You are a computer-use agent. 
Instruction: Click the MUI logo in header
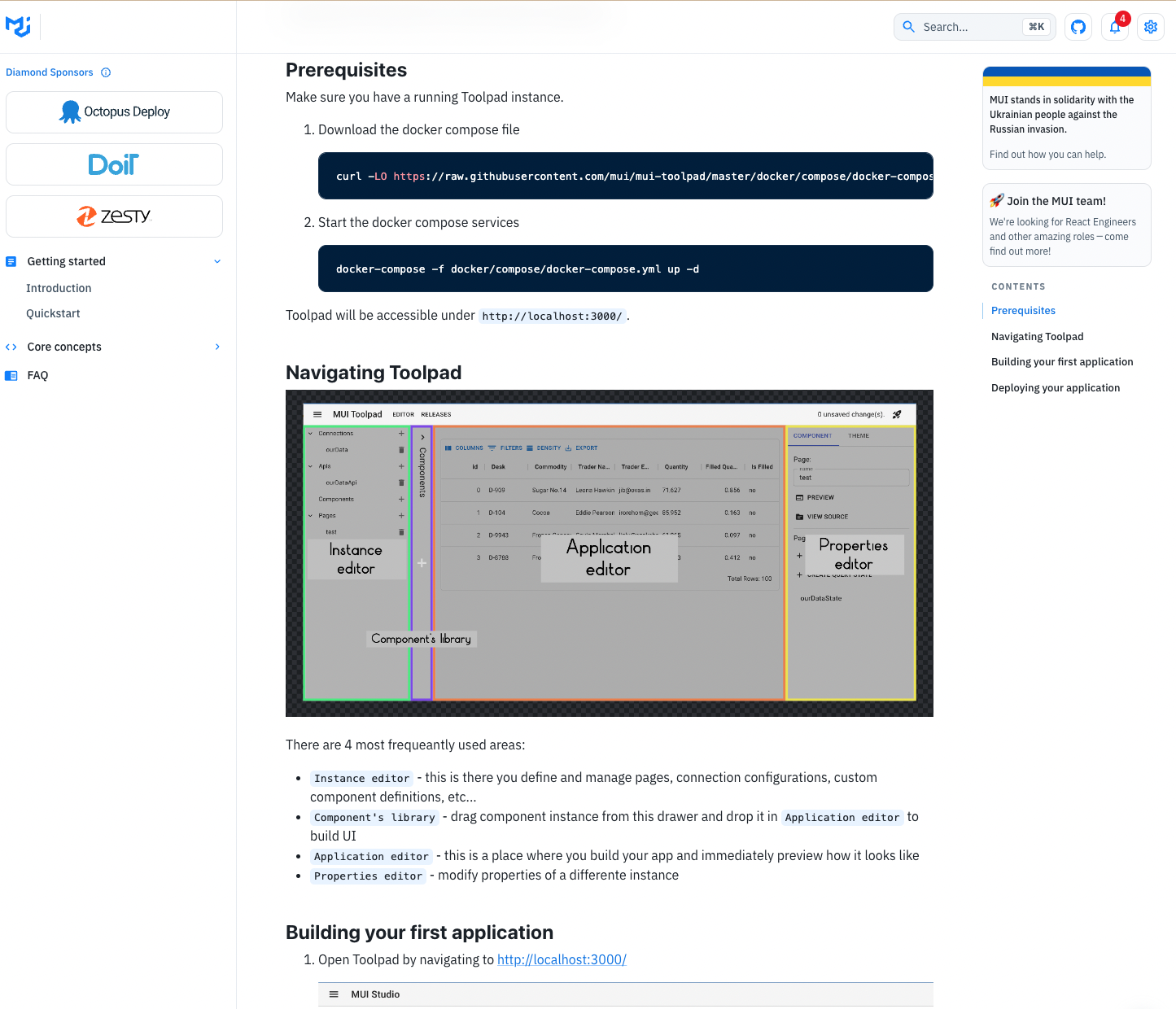(18, 26)
